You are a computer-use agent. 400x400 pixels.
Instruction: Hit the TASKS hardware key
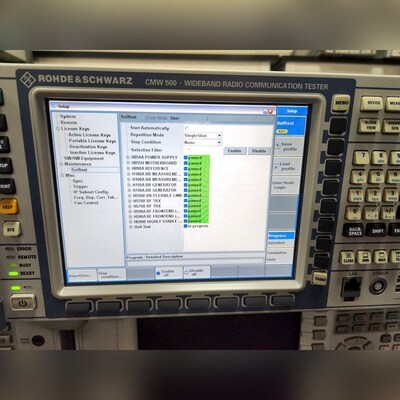[320, 279]
